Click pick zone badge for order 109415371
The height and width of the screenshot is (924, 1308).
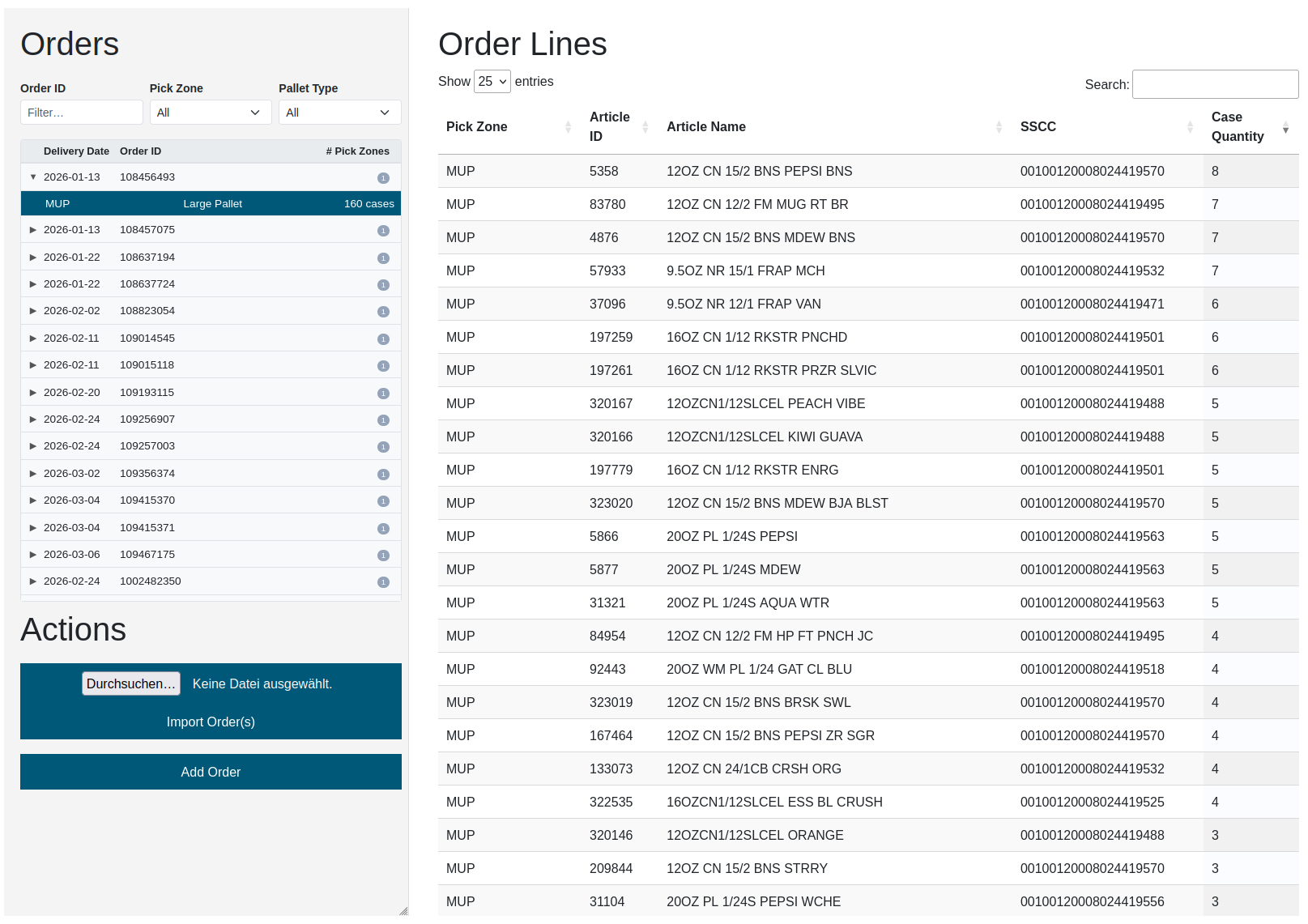[x=383, y=529]
